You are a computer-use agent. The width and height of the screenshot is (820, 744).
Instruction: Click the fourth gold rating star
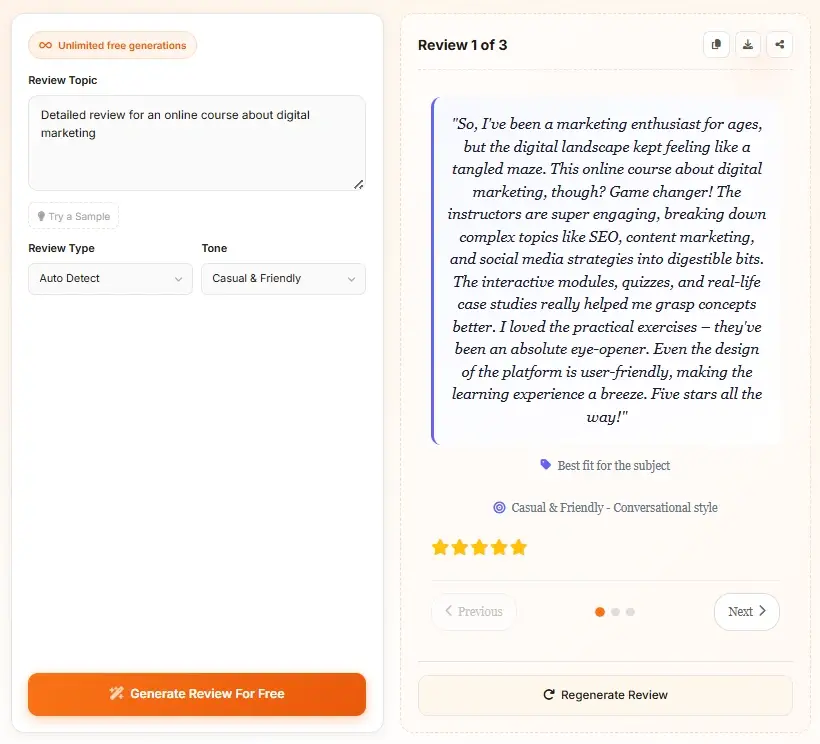[x=499, y=547]
